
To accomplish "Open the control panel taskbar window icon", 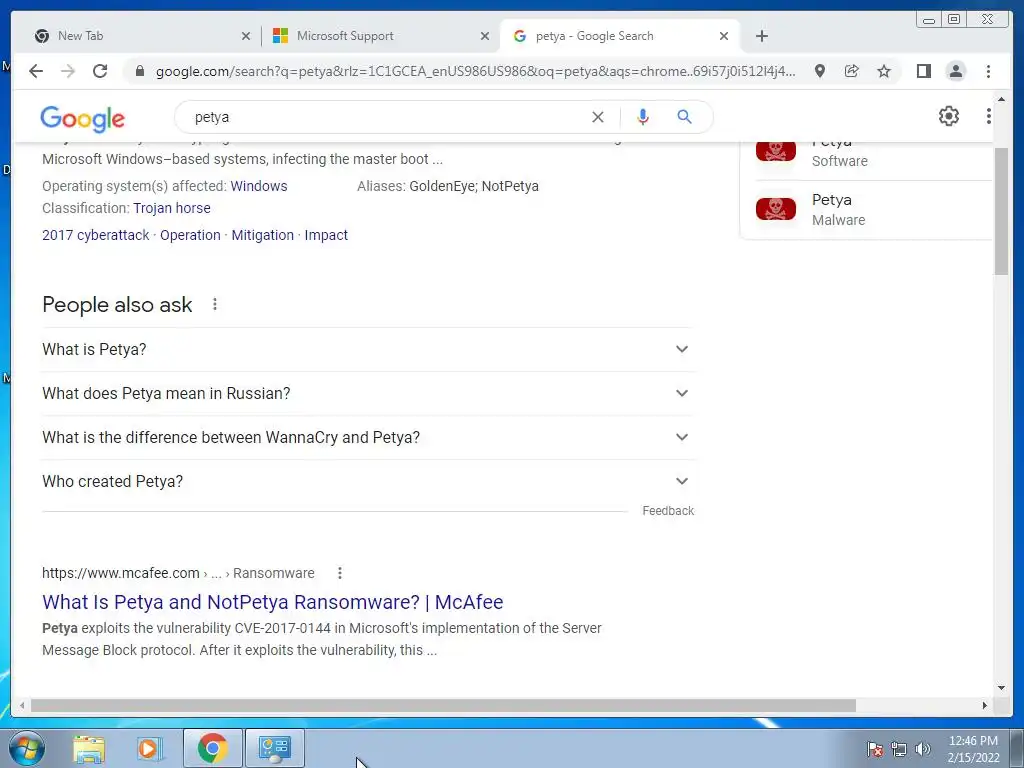I will [274, 748].
